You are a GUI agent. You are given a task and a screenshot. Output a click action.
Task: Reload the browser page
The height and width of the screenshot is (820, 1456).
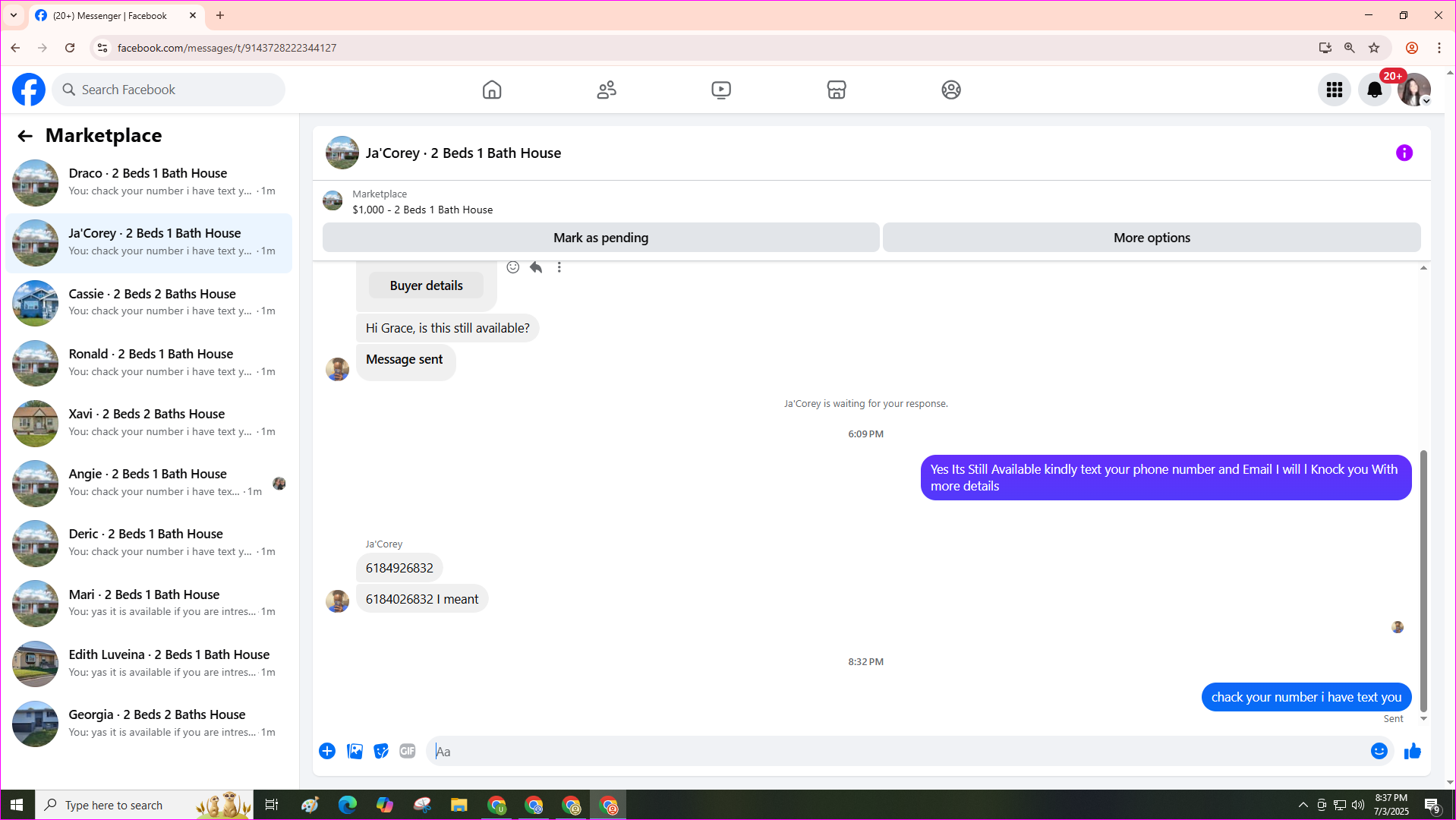tap(70, 48)
